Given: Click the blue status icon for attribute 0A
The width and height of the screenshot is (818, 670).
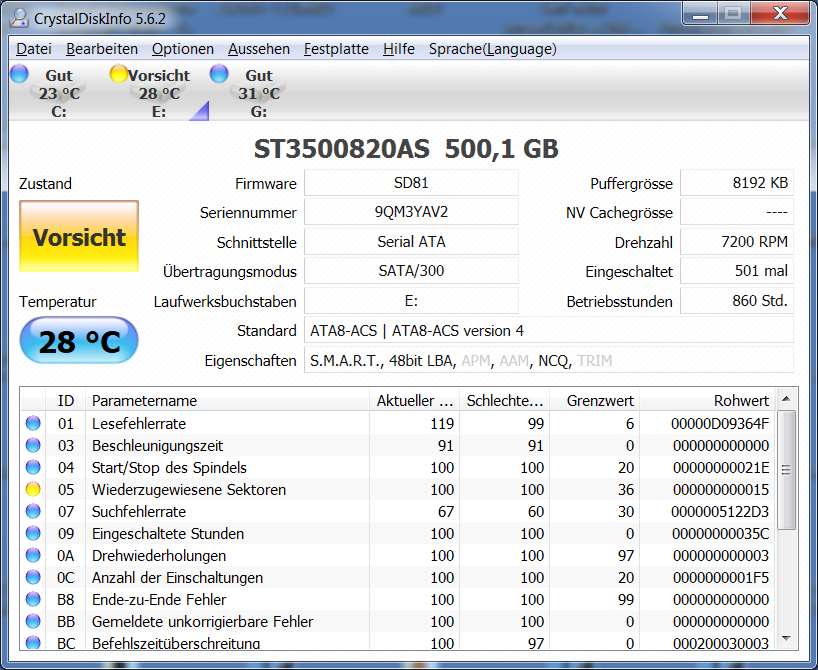Looking at the screenshot, I should click(x=33, y=555).
